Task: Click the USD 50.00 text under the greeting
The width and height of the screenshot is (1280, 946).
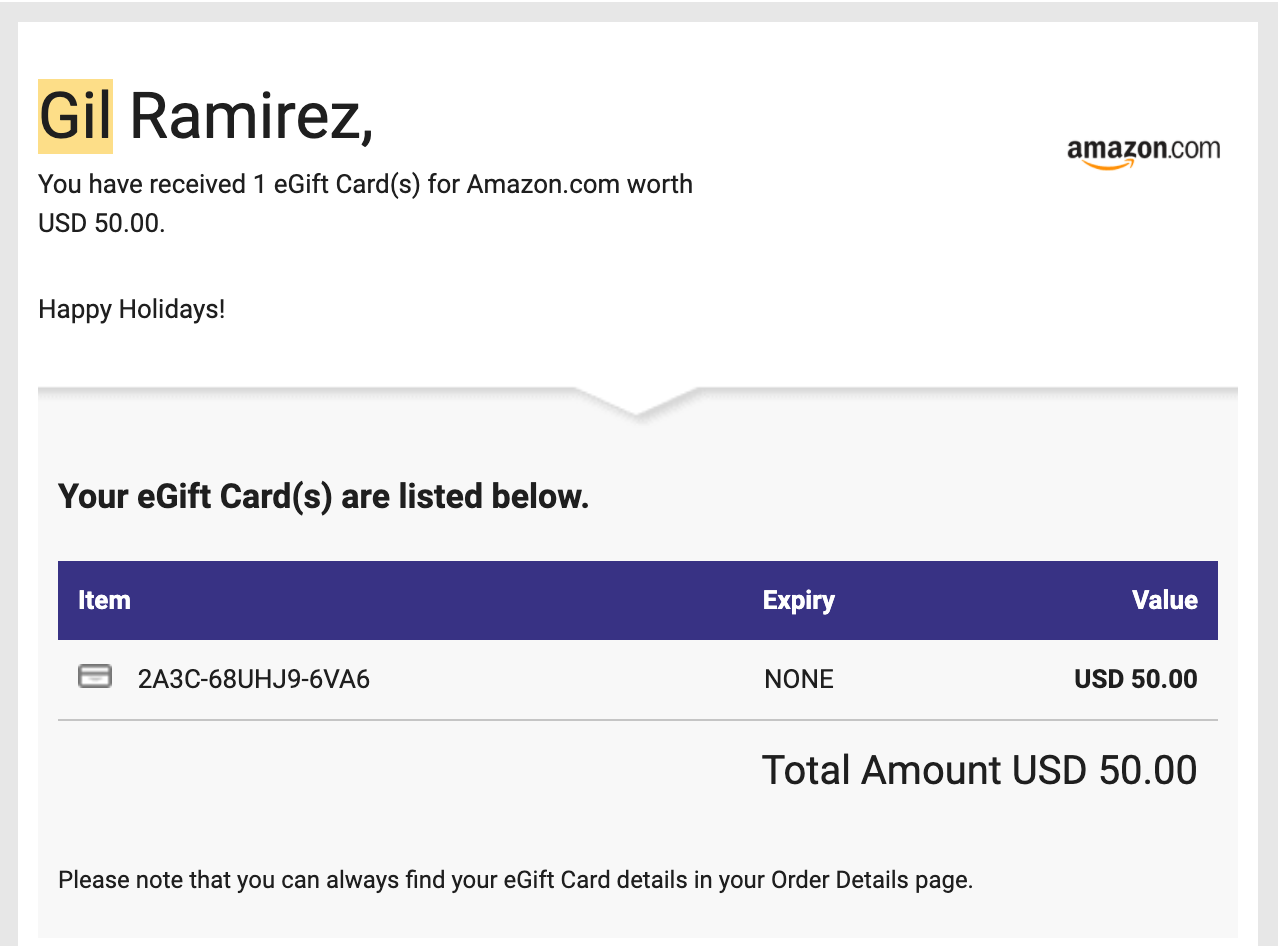Action: click(101, 223)
